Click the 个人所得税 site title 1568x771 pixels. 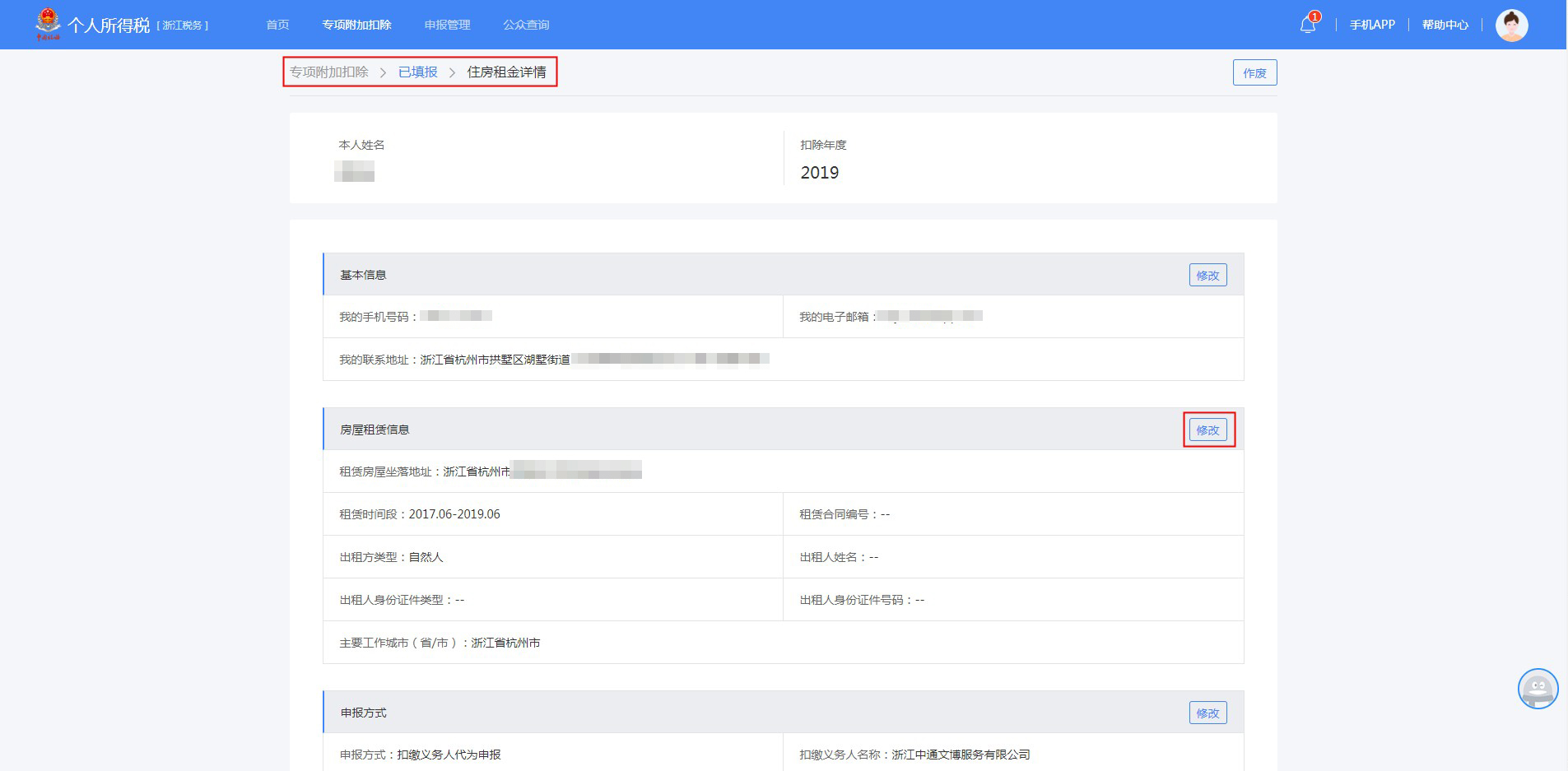click(109, 25)
